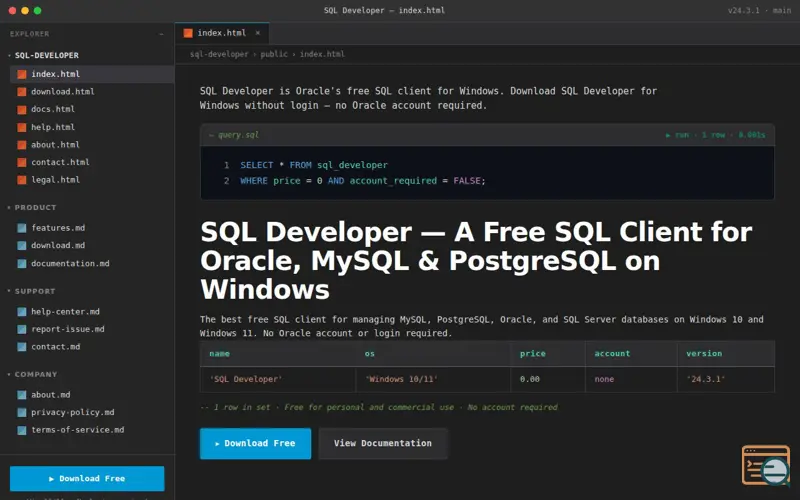This screenshot has width=800, height=500.
Task: Click the docs.html file icon
Action: pos(22,109)
